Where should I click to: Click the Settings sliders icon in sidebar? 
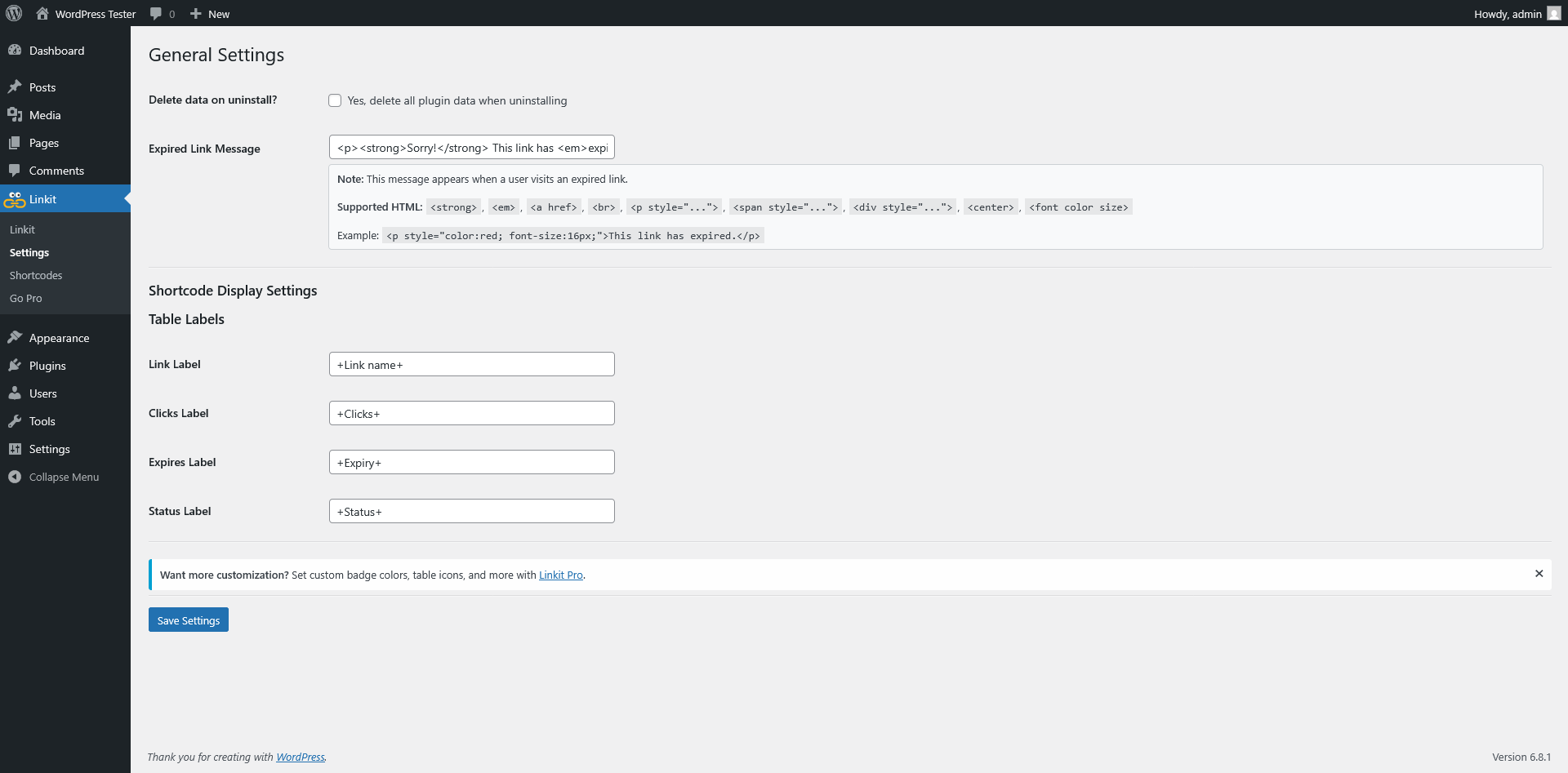(15, 449)
